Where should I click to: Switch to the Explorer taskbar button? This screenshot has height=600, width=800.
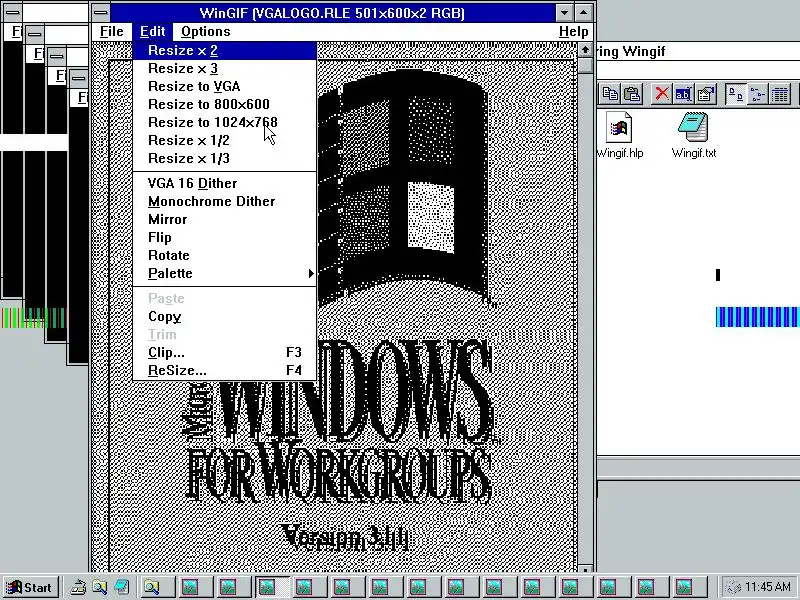click(157, 587)
